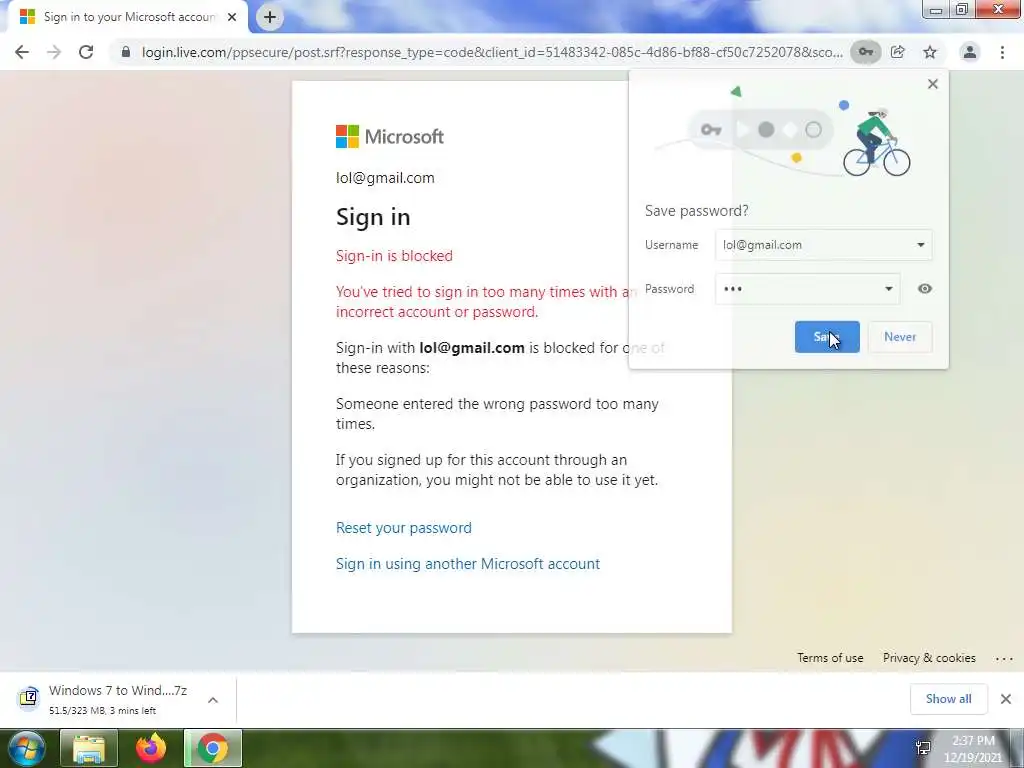Open Terms of use link
1024x768 pixels.
830,658
